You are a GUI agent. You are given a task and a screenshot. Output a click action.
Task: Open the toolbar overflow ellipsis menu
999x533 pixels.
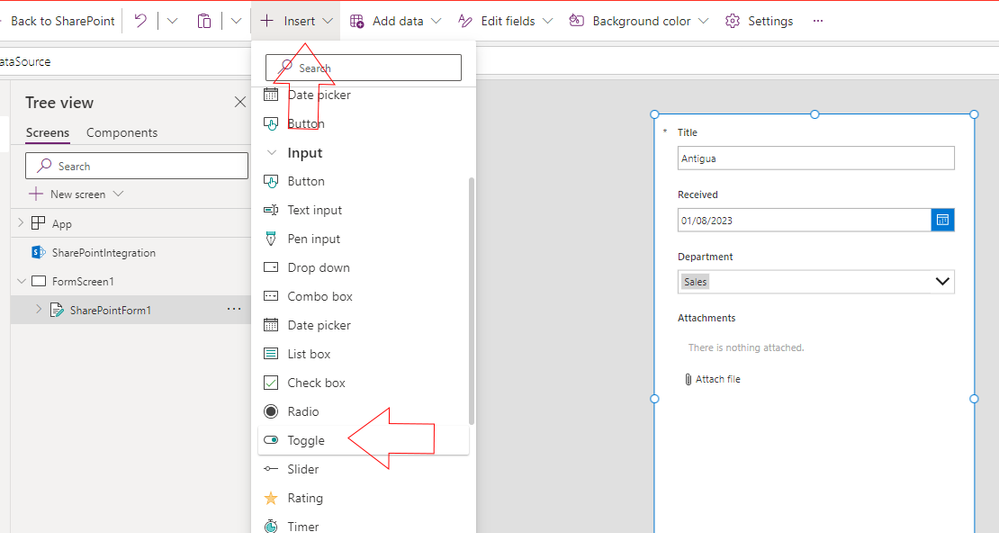(x=818, y=21)
